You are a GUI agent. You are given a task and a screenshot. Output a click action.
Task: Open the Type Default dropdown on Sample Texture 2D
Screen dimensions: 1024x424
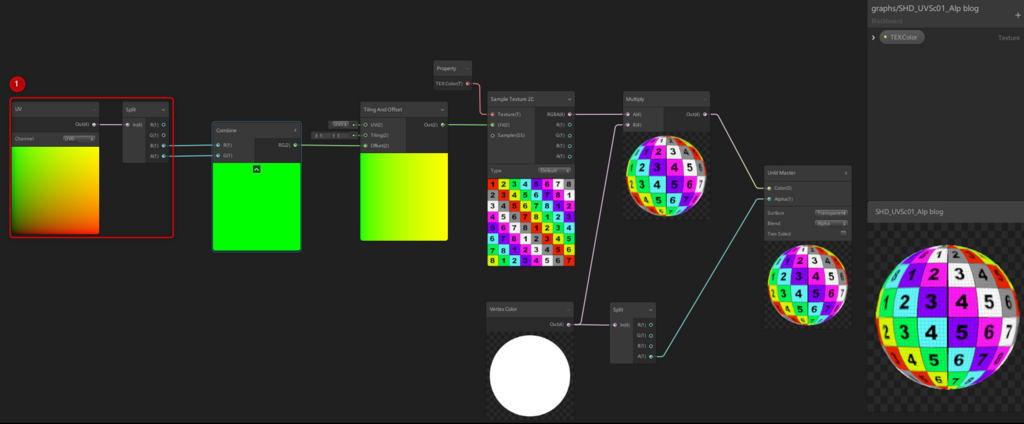[x=555, y=170]
